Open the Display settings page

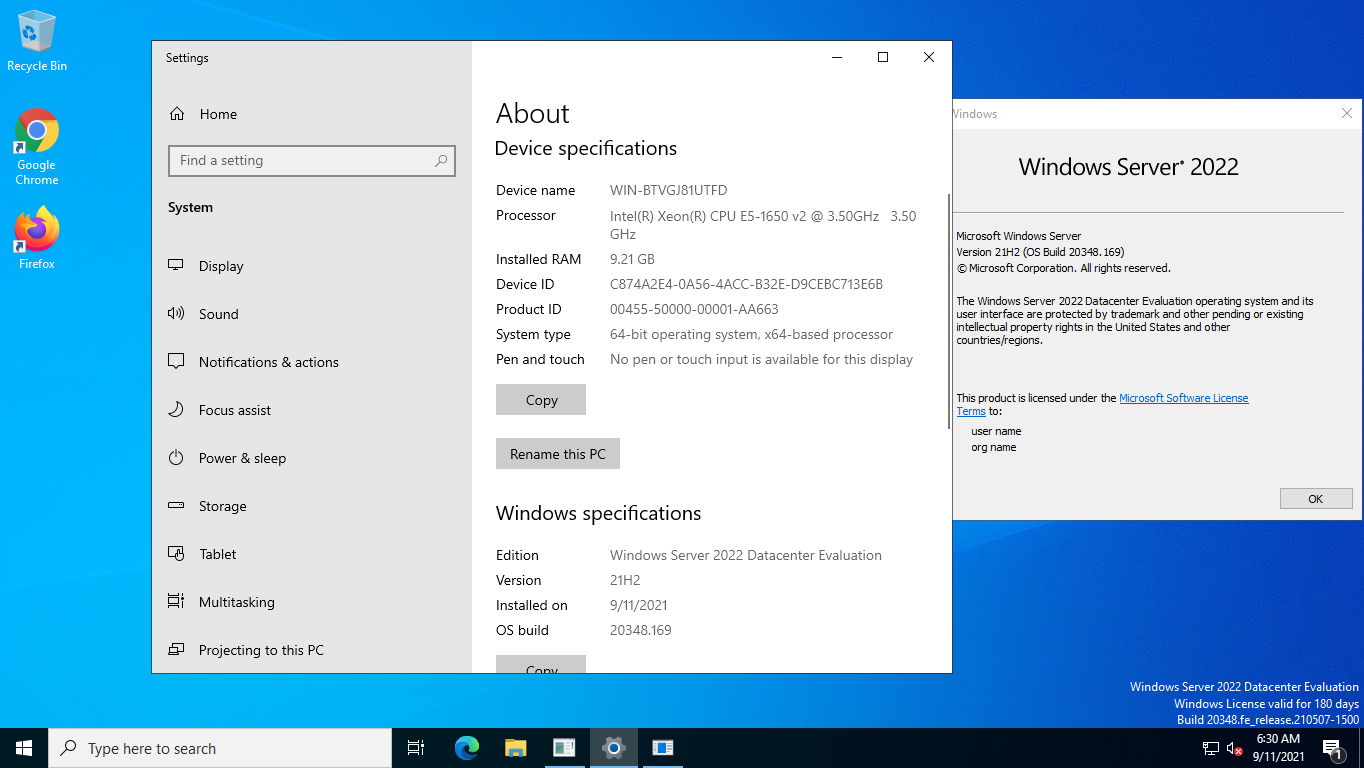coord(221,266)
